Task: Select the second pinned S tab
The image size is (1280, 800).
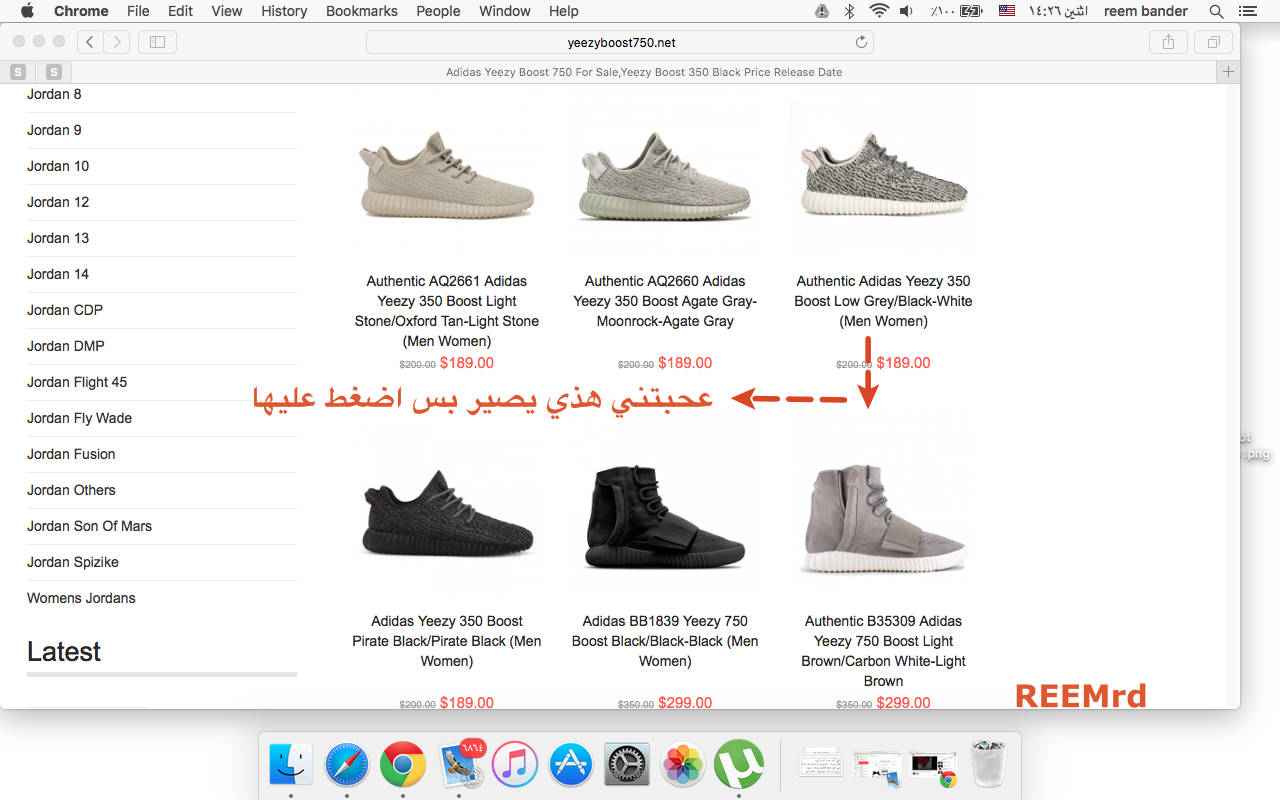Action: (x=53, y=72)
